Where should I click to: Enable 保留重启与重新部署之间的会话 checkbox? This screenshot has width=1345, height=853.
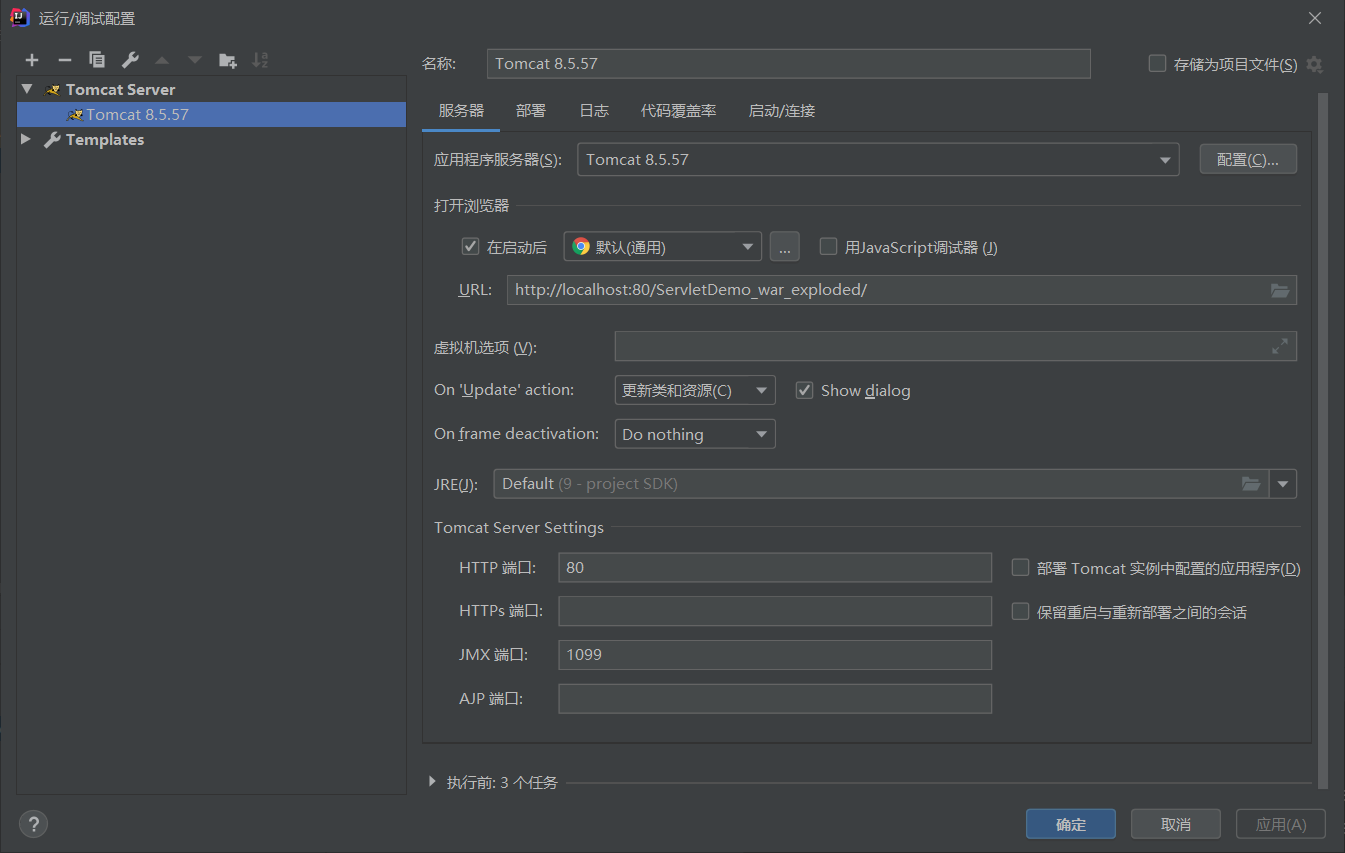[1020, 611]
